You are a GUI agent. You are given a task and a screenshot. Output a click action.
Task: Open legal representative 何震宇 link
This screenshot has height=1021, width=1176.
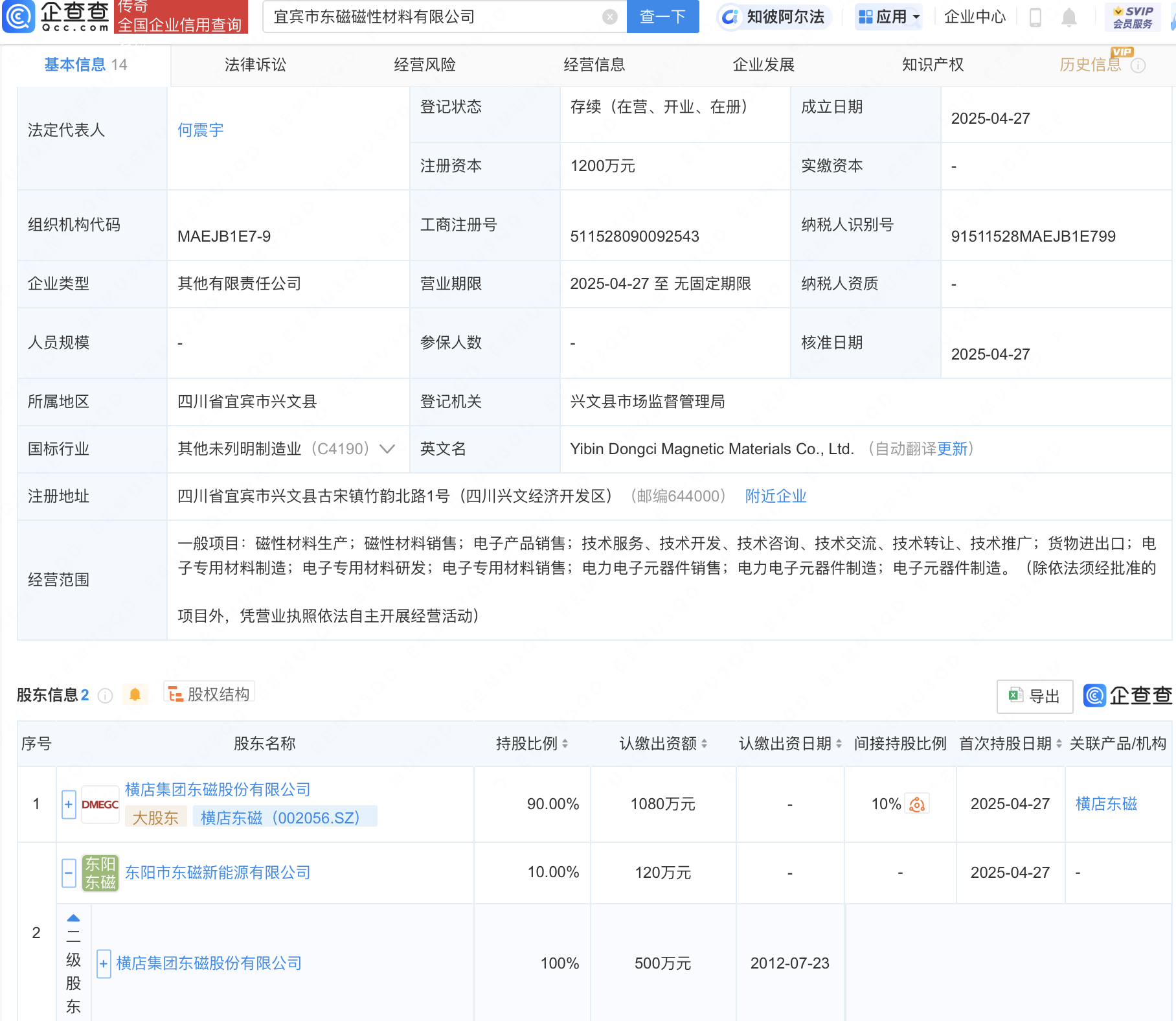(x=201, y=130)
